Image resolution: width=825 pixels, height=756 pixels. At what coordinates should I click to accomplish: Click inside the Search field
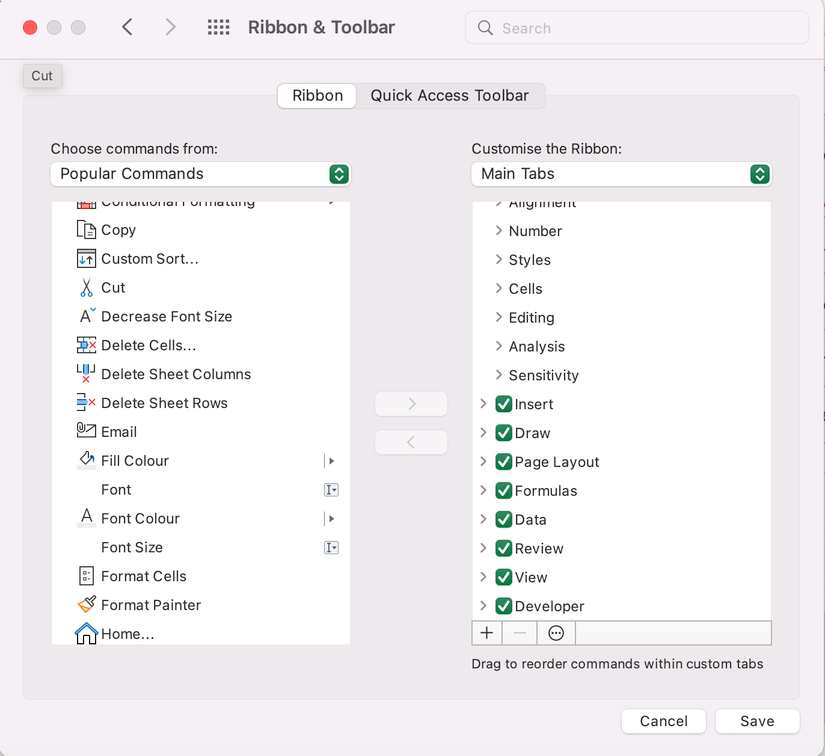pos(636,27)
